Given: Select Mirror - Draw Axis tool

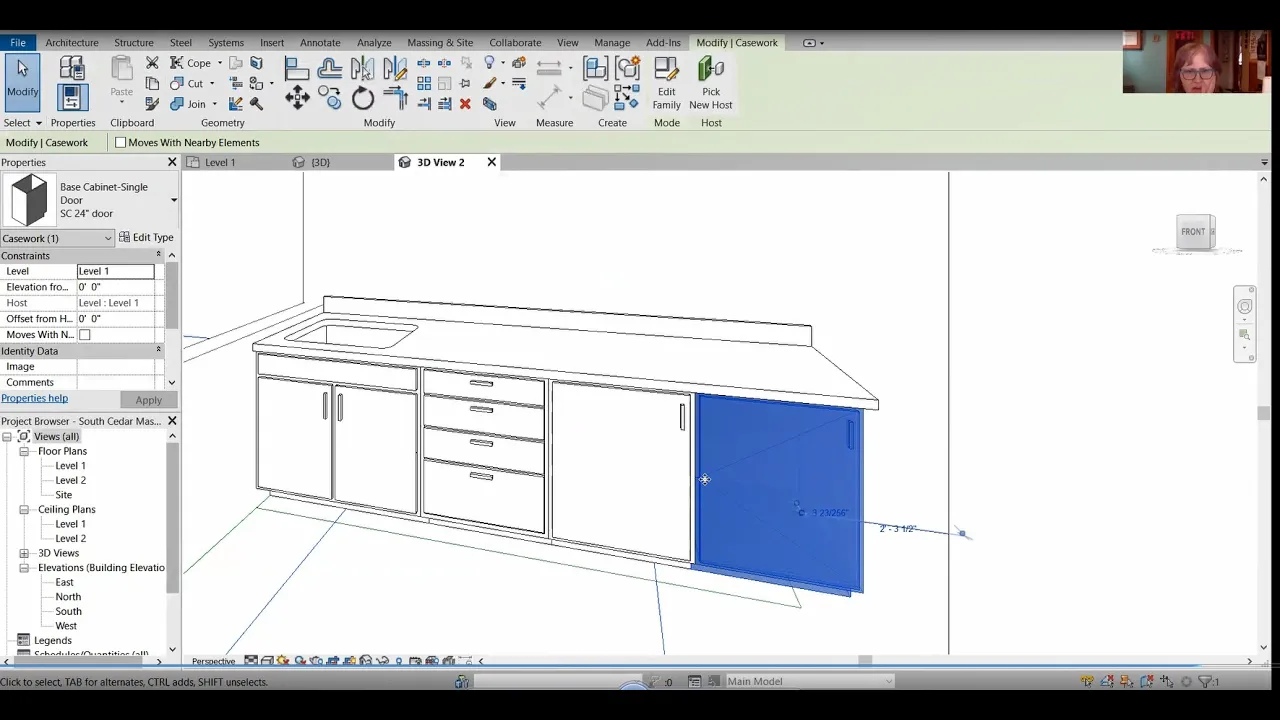Looking at the screenshot, I should [x=395, y=68].
